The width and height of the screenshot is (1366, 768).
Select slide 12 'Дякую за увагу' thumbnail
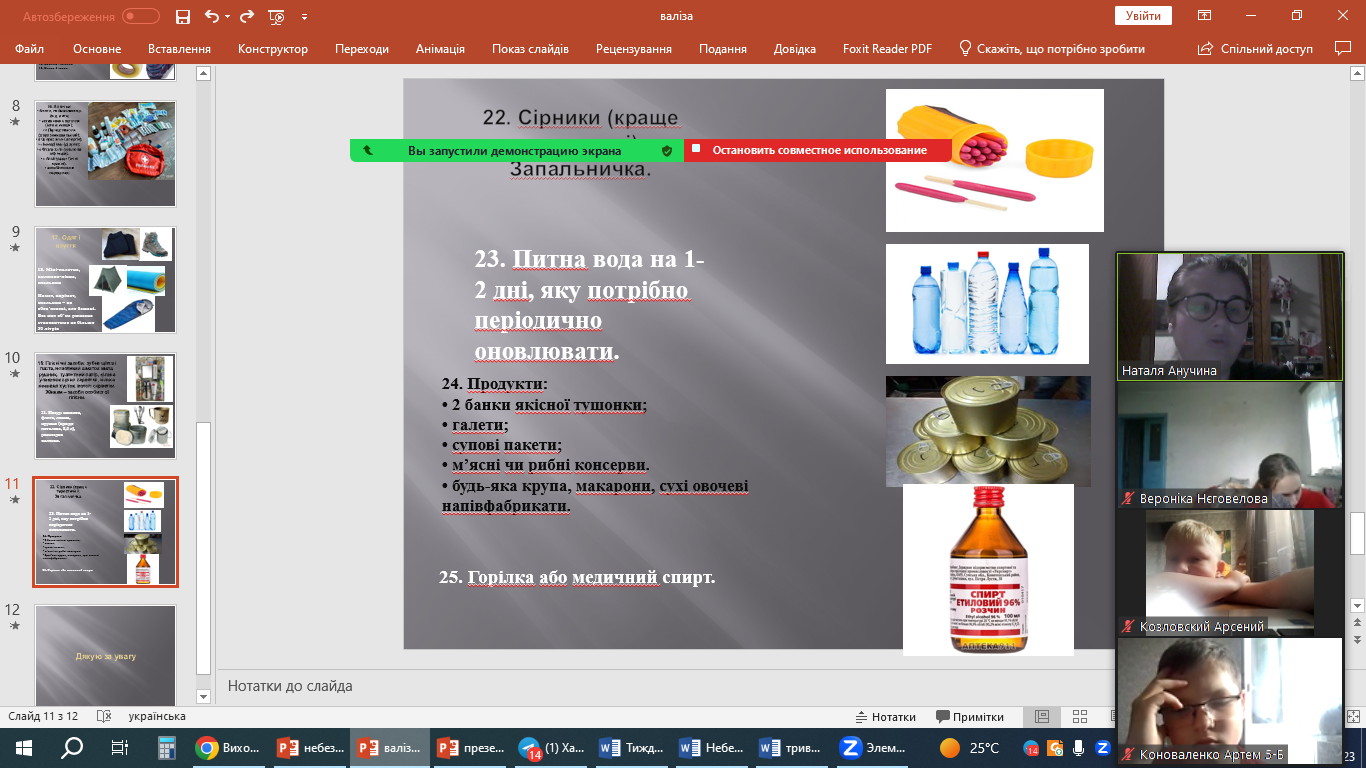[105, 656]
